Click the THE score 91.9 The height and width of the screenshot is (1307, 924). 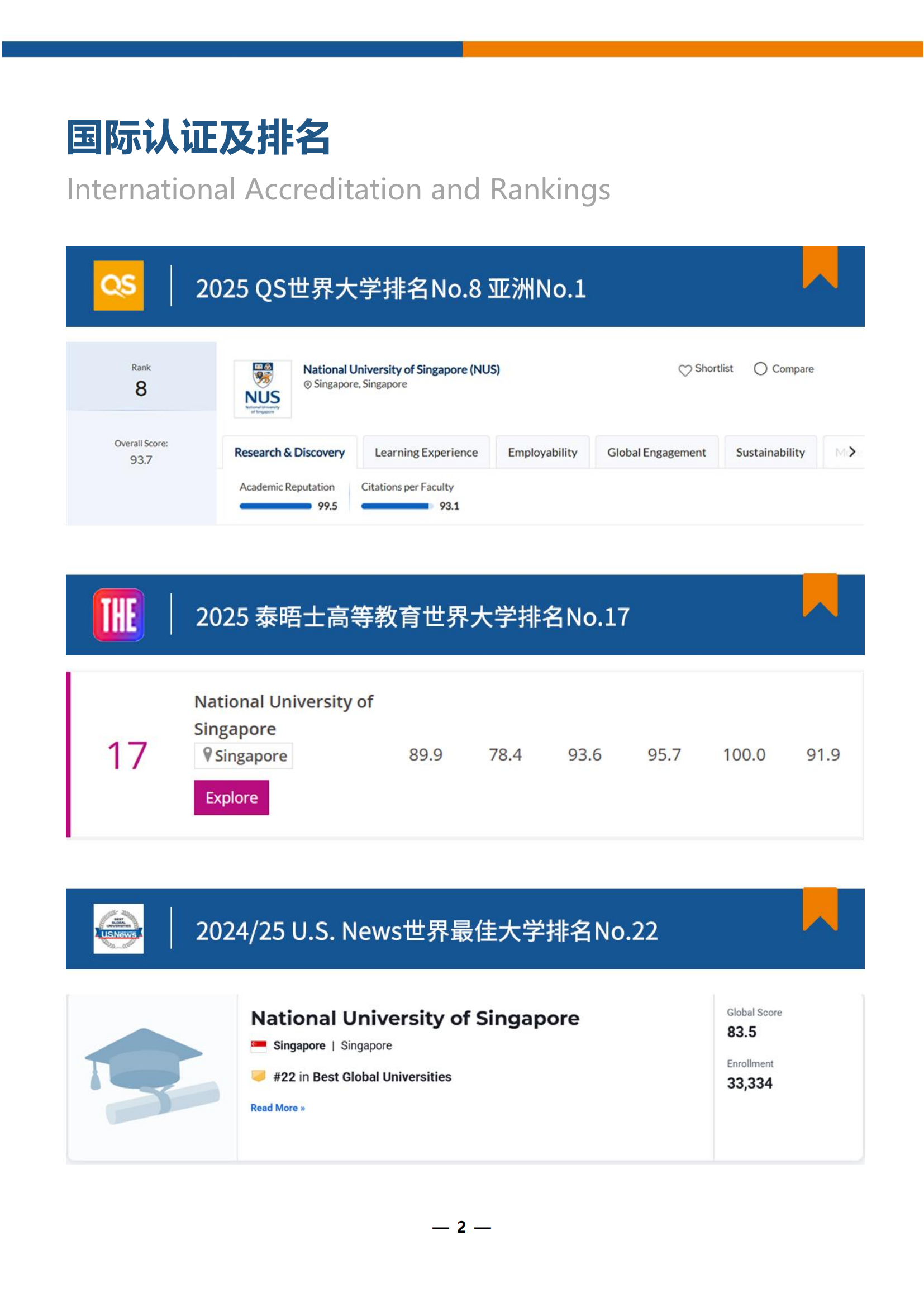823,755
